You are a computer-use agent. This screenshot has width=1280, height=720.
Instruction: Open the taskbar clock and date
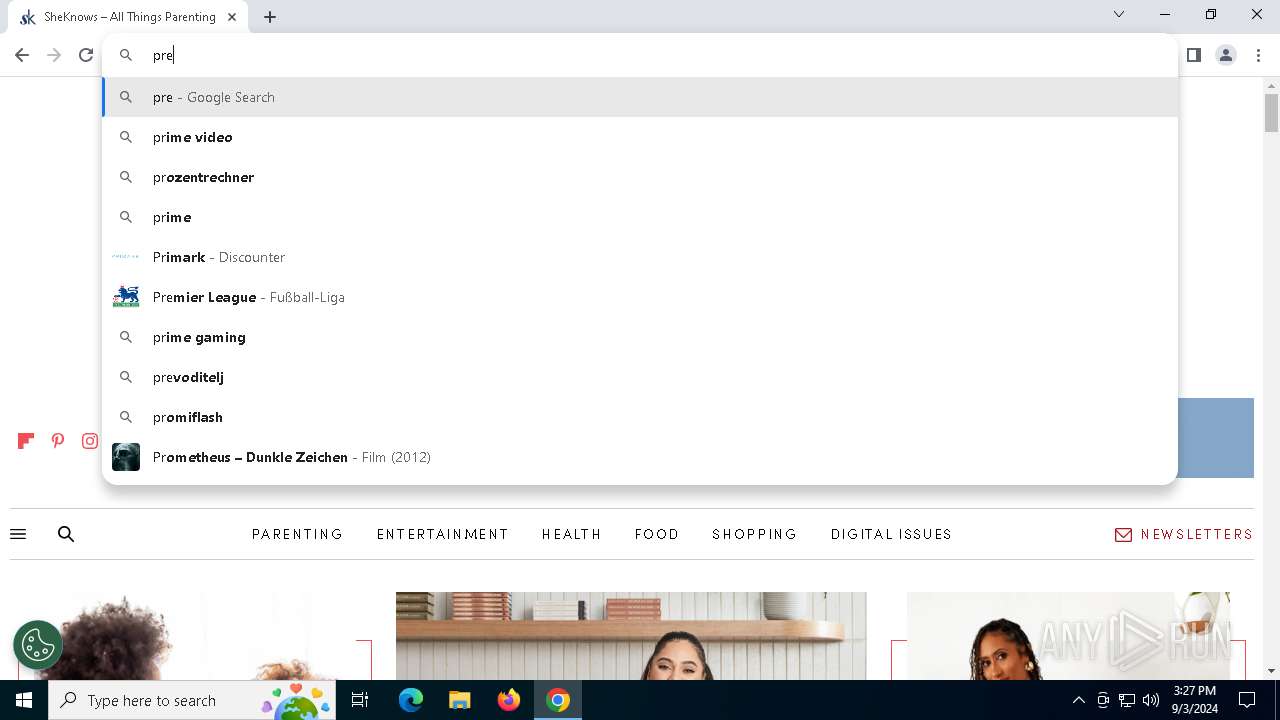pyautogui.click(x=1194, y=700)
